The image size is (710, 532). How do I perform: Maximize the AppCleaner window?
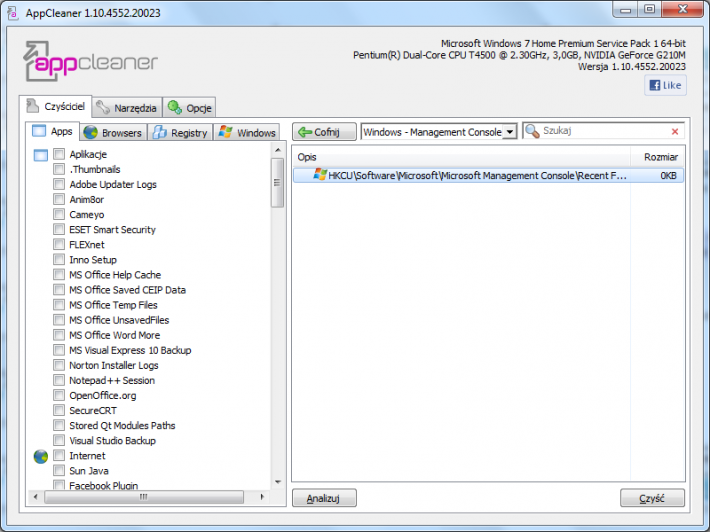click(649, 10)
